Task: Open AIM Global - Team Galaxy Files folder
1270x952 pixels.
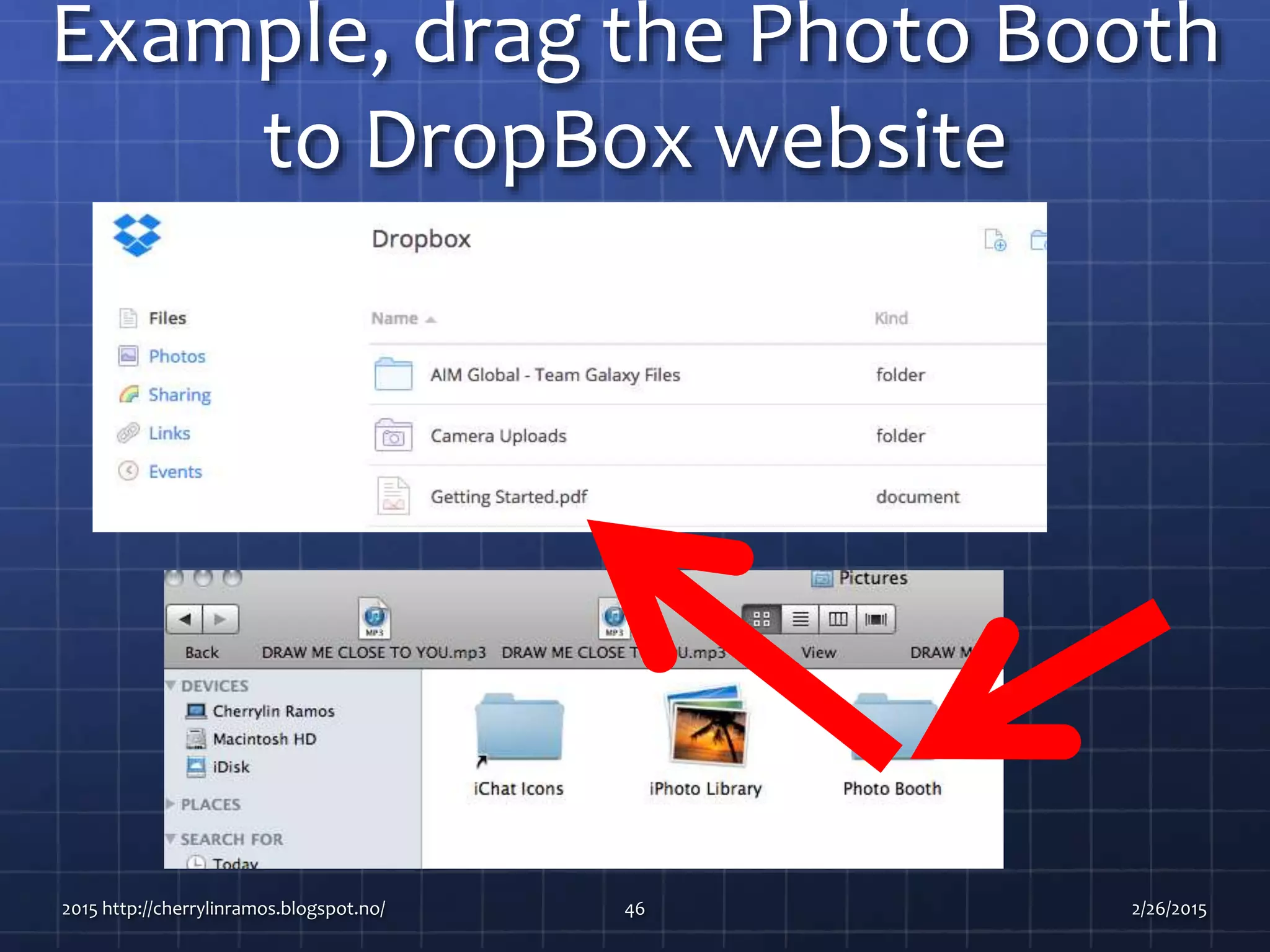Action: pos(556,375)
